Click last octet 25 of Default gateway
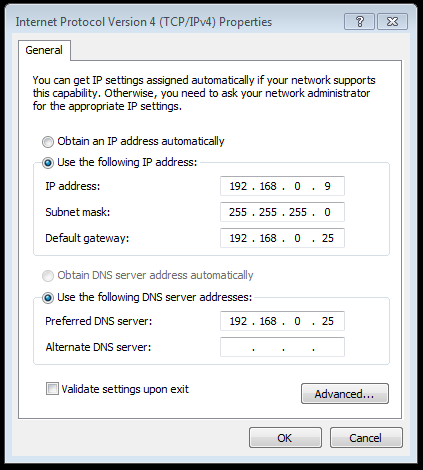Screen dimensions: 423x470 328,238
